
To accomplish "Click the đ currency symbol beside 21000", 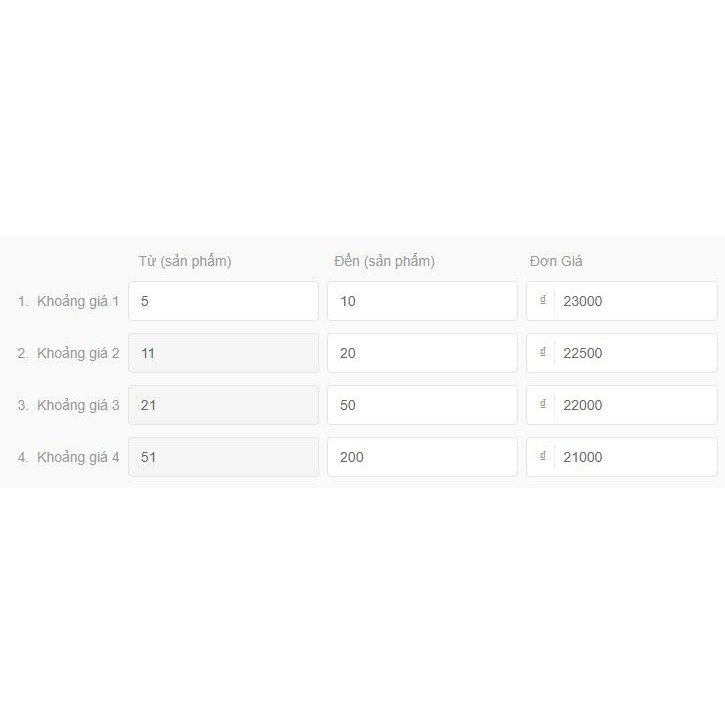I will (x=542, y=456).
